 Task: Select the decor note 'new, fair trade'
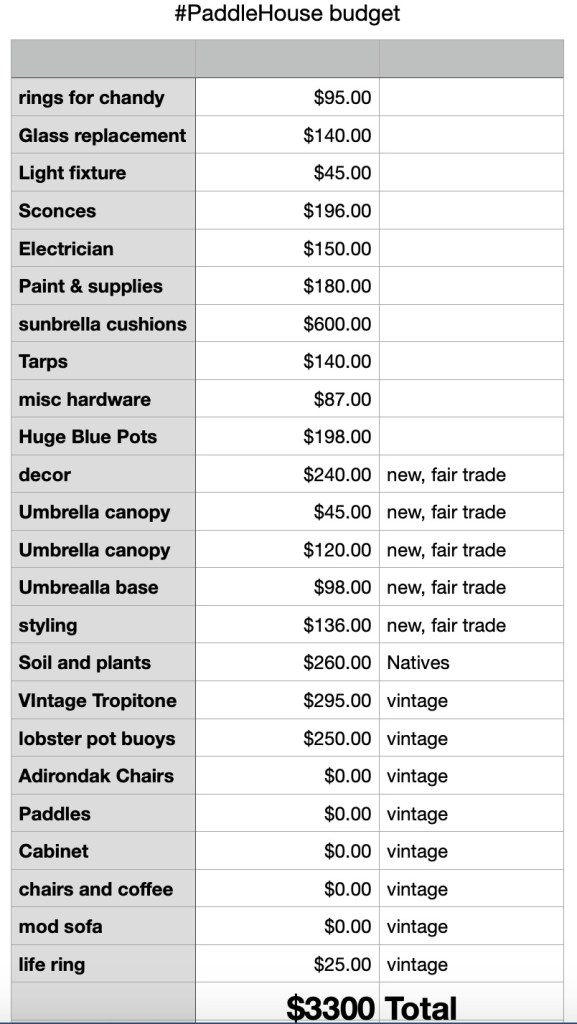coord(446,475)
